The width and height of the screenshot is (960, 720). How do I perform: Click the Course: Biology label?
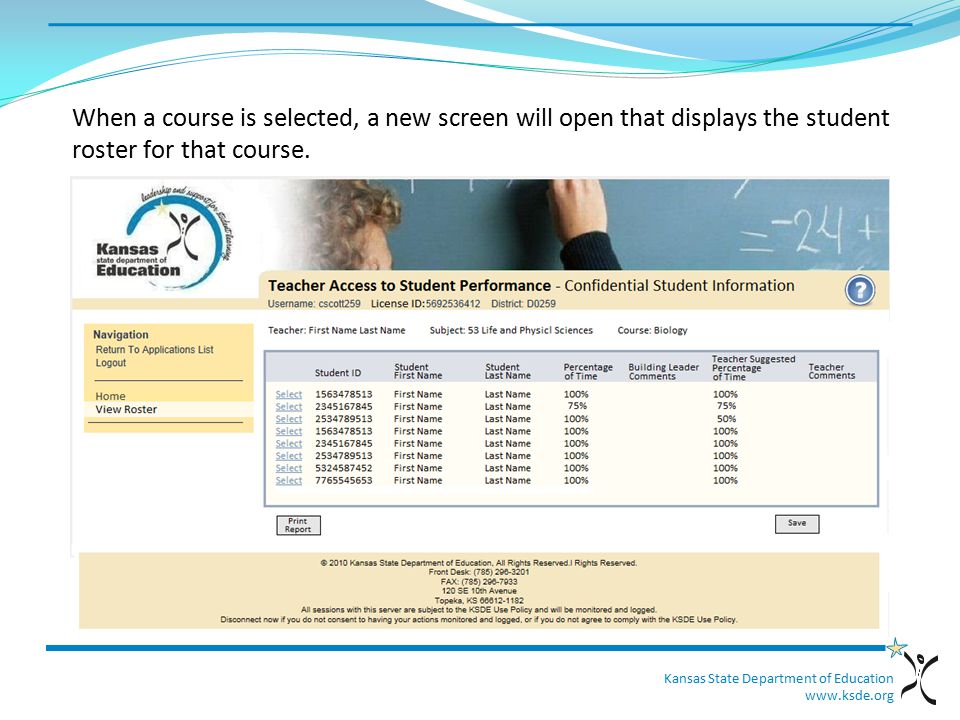click(x=653, y=330)
